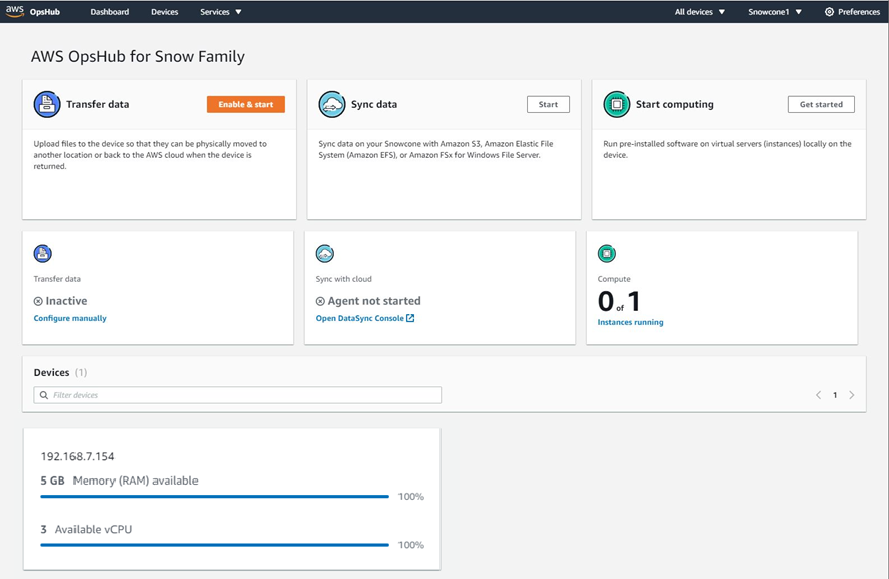Open the All devices dropdown
The image size is (889, 579).
(699, 12)
